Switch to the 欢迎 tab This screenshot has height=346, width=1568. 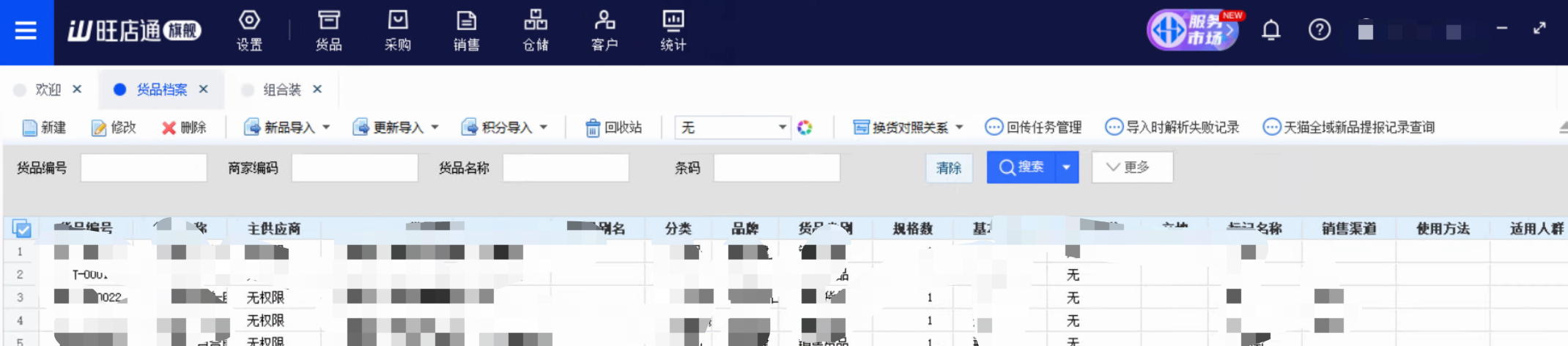[48, 89]
